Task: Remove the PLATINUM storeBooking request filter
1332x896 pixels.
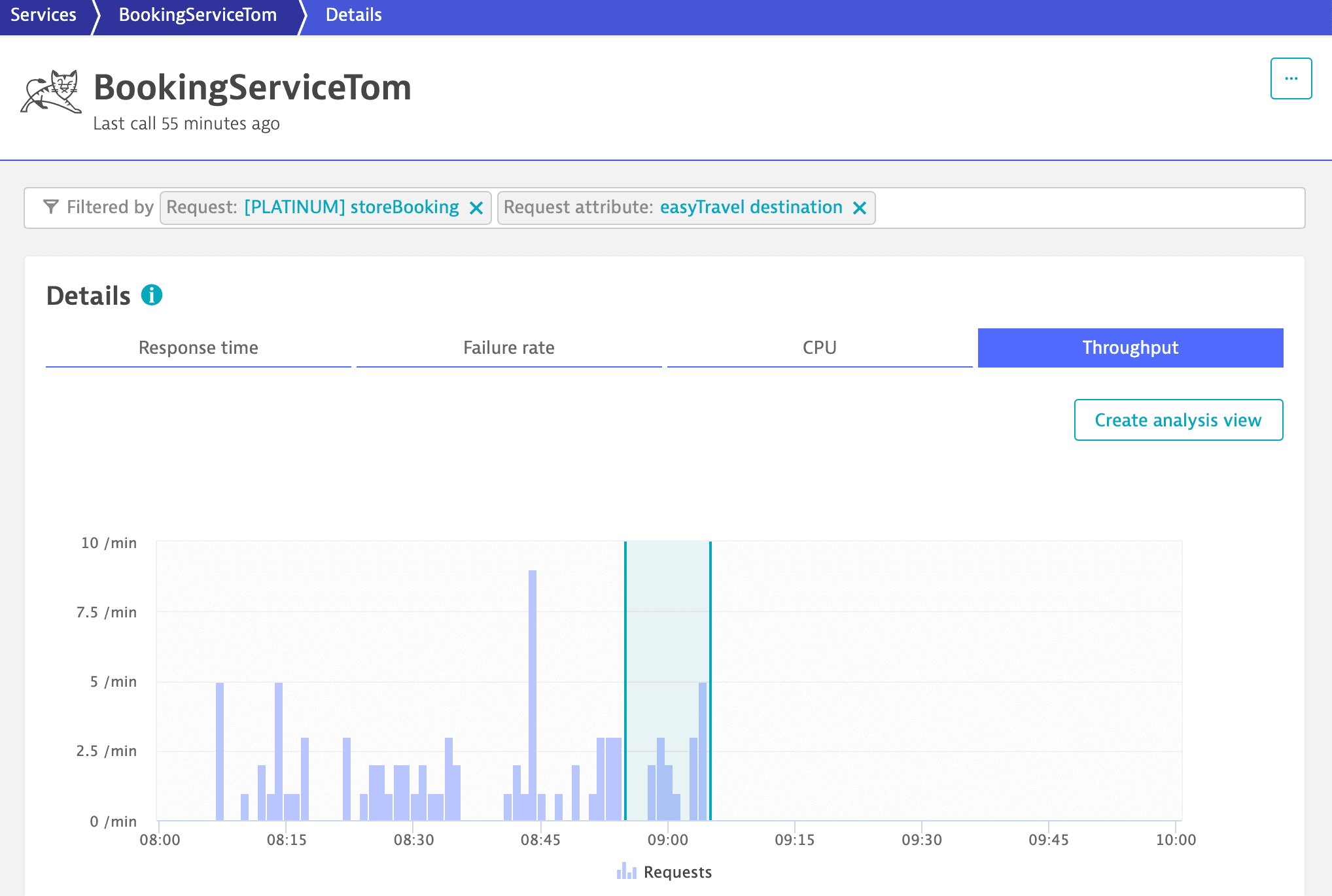Action: pyautogui.click(x=476, y=208)
